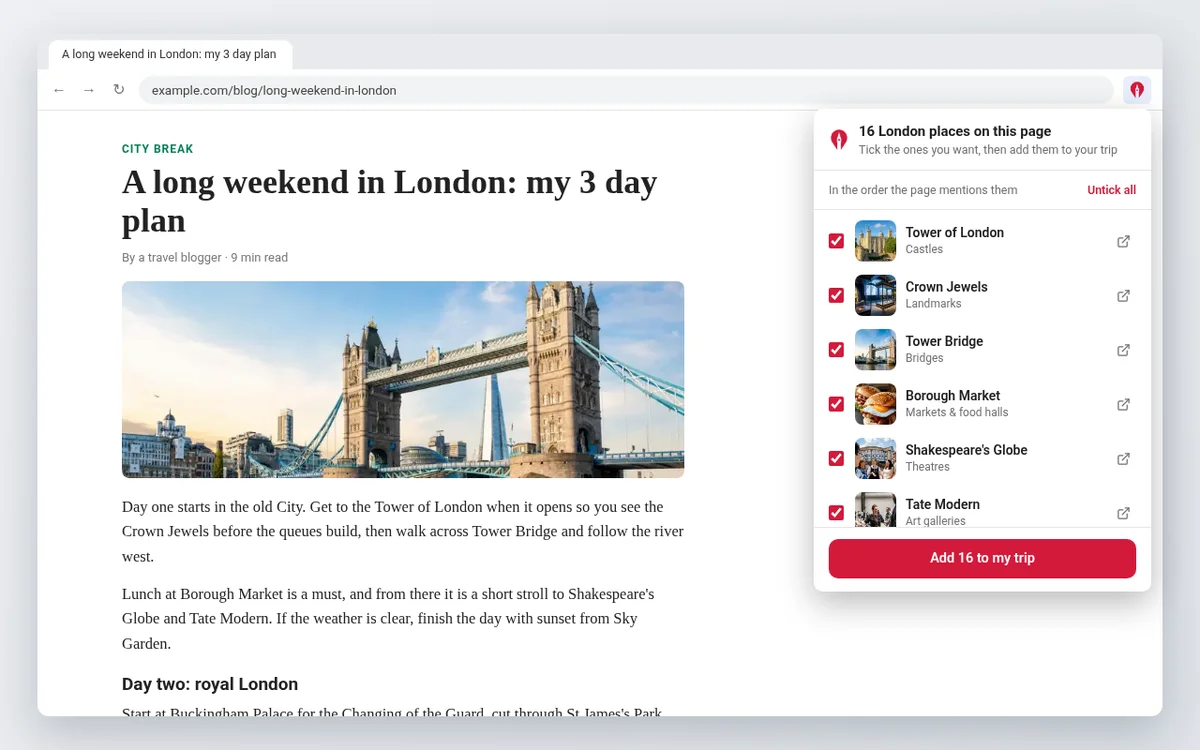Untick the Crown Jewels checkbox

836,296
